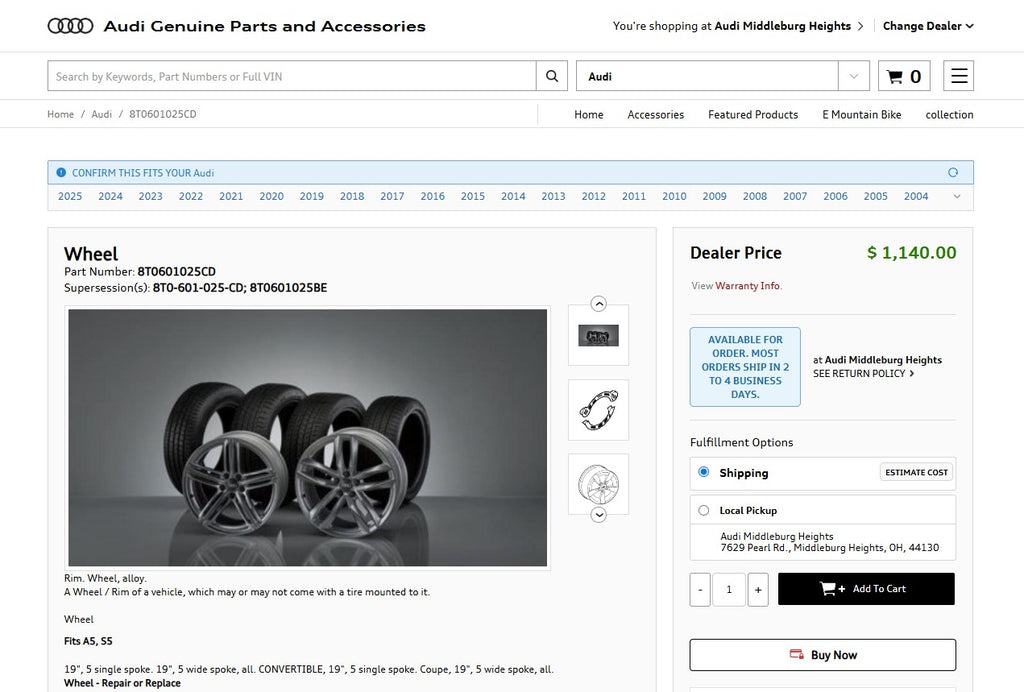Select model year 2014

(x=513, y=197)
